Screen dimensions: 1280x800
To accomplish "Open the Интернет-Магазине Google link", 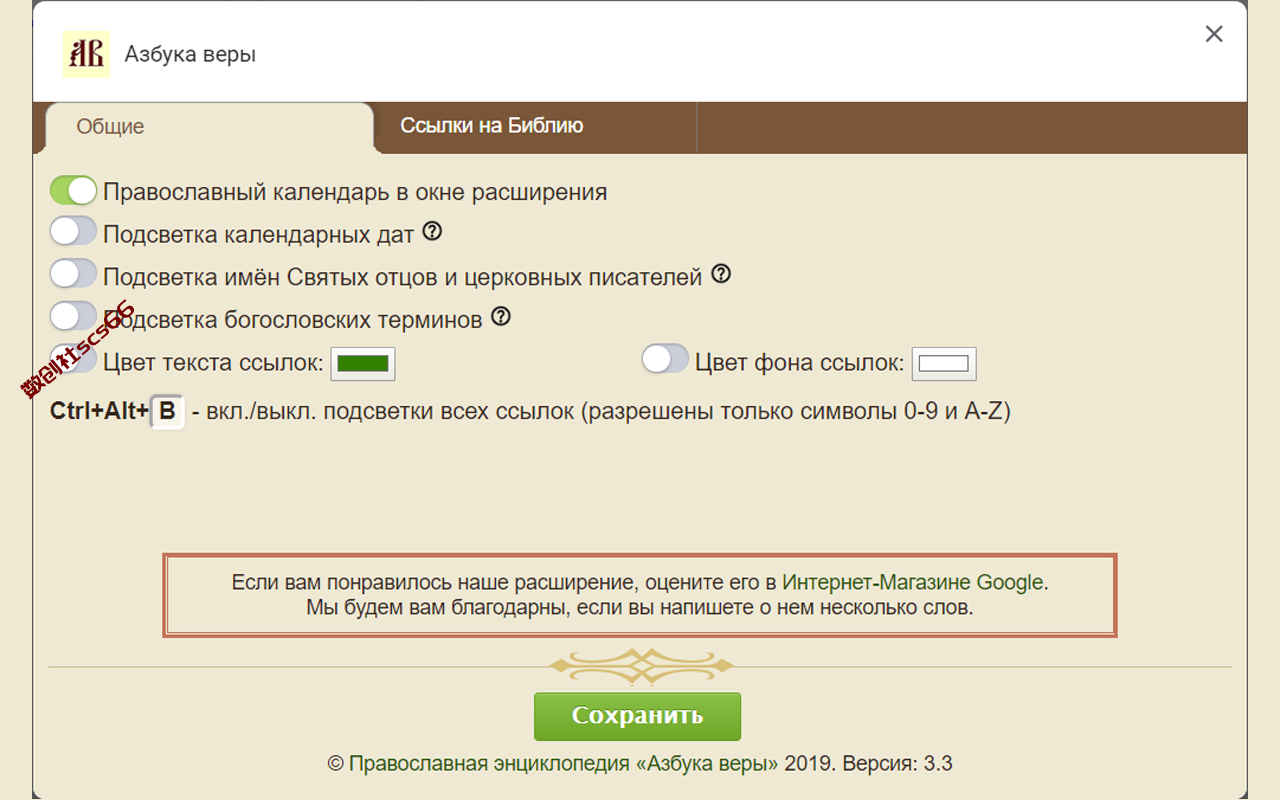I will [913, 582].
